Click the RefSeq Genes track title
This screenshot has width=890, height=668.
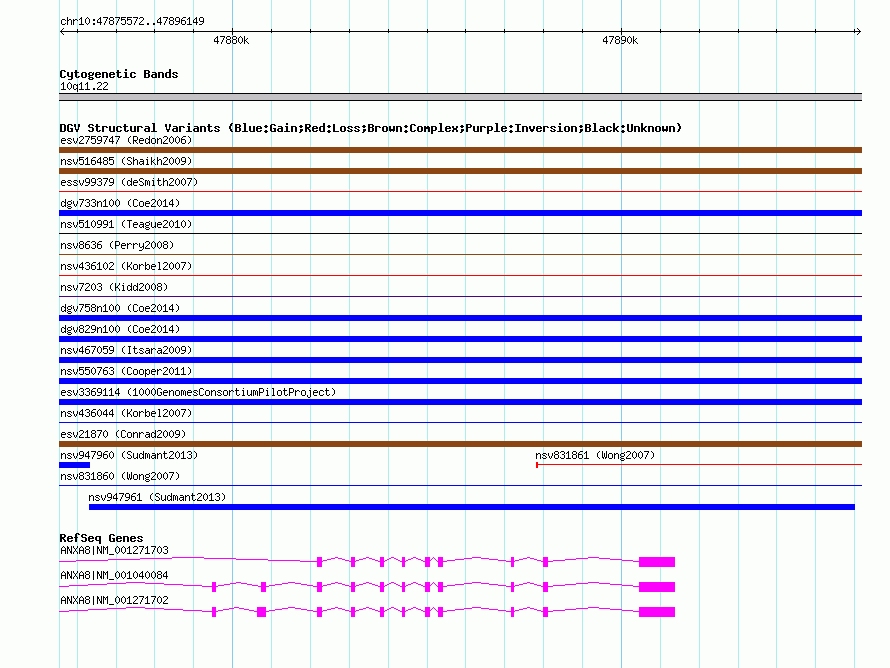101,538
